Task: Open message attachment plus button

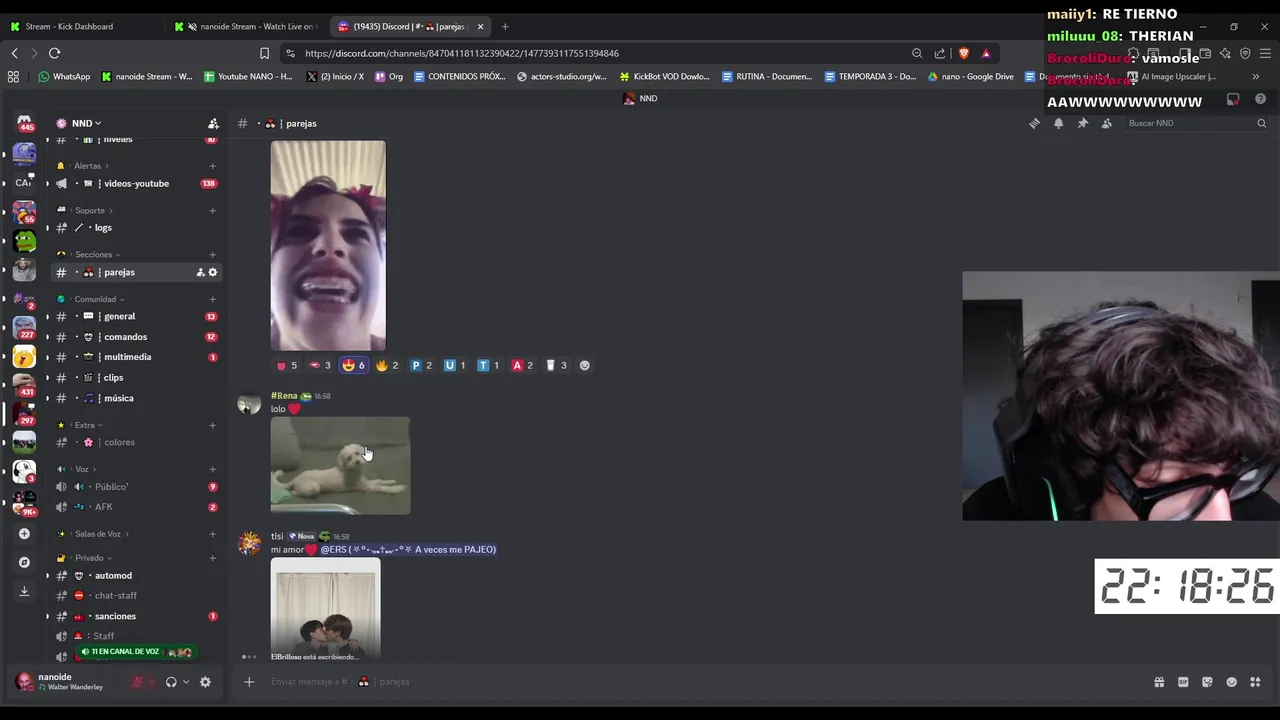Action: tap(249, 682)
